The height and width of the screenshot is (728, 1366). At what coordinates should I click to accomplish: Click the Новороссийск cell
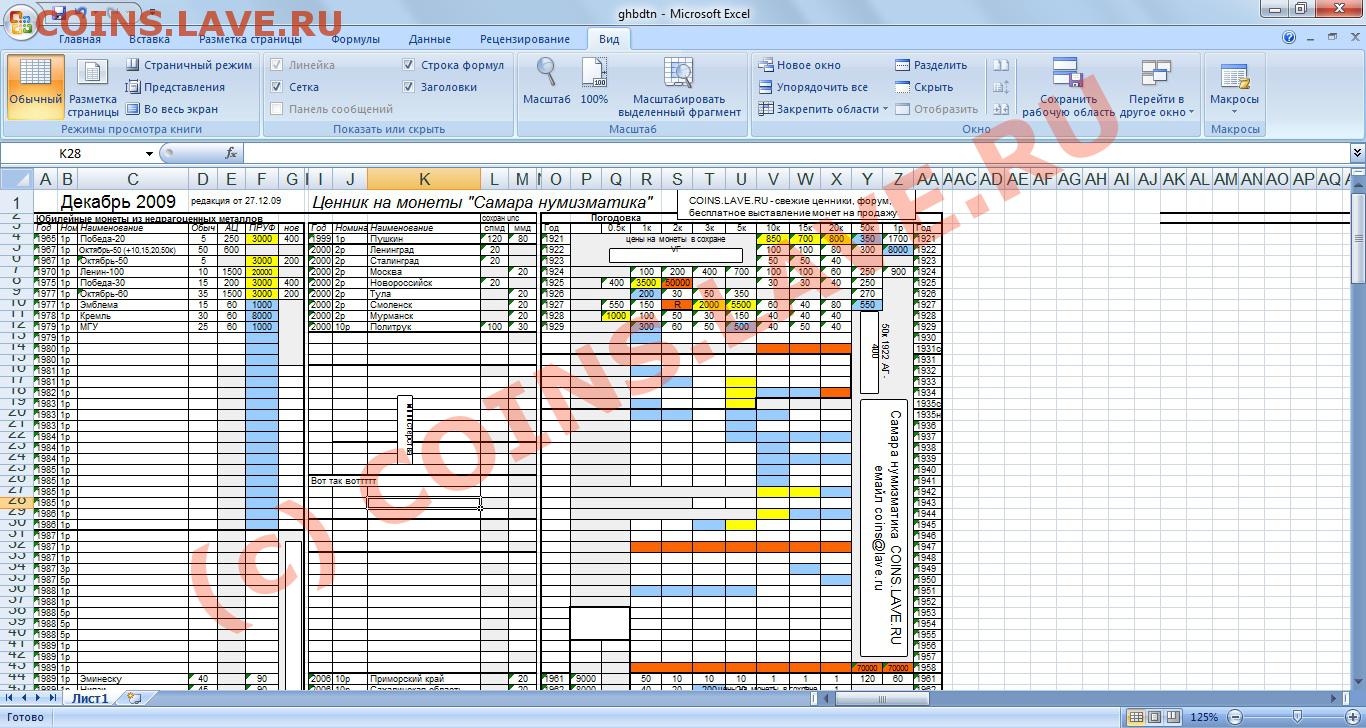pyautogui.click(x=424, y=283)
